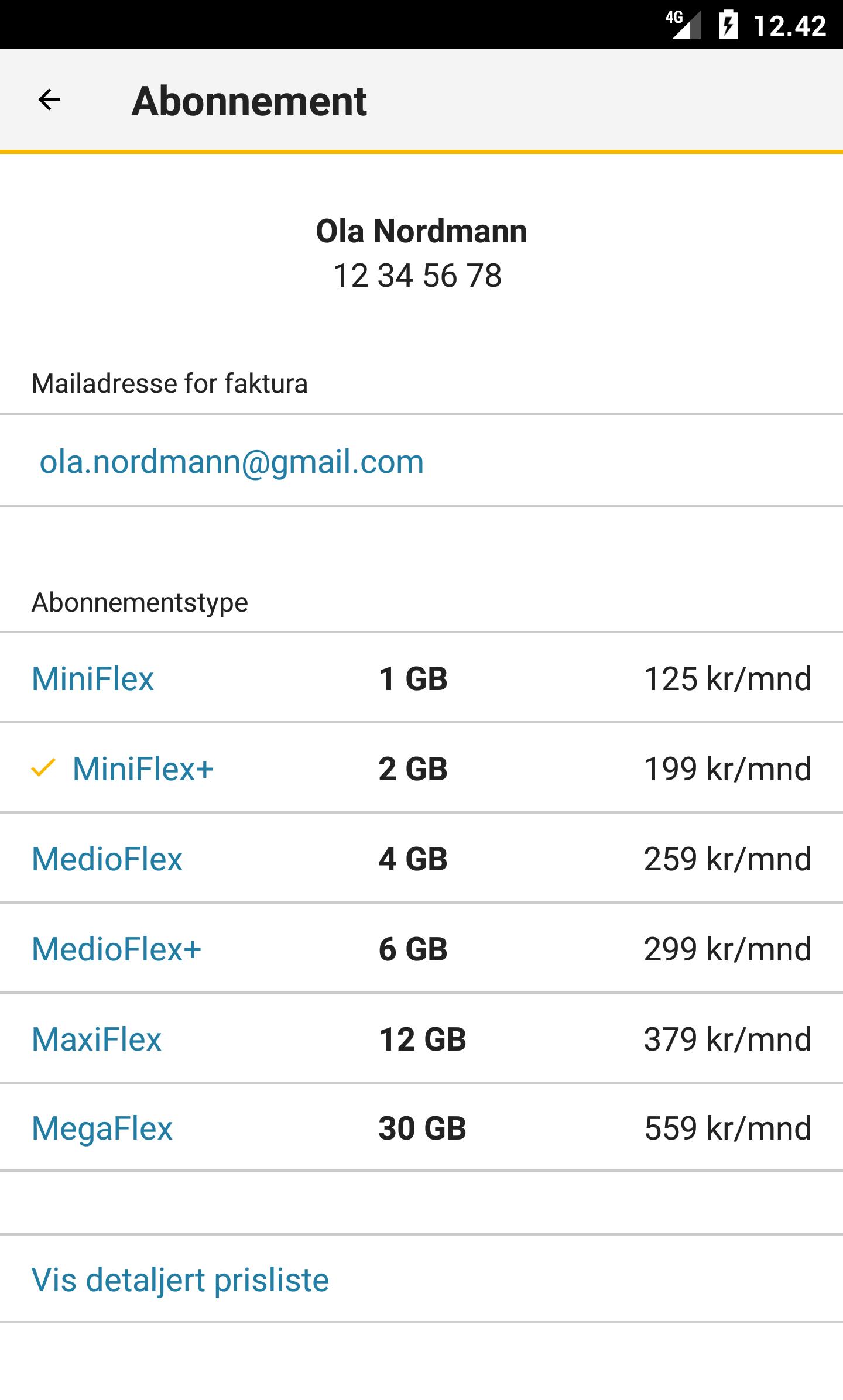Viewport: 843px width, 1400px height.
Task: Edit the ola.nordmann@gmail.com invoice email
Action: coord(421,460)
